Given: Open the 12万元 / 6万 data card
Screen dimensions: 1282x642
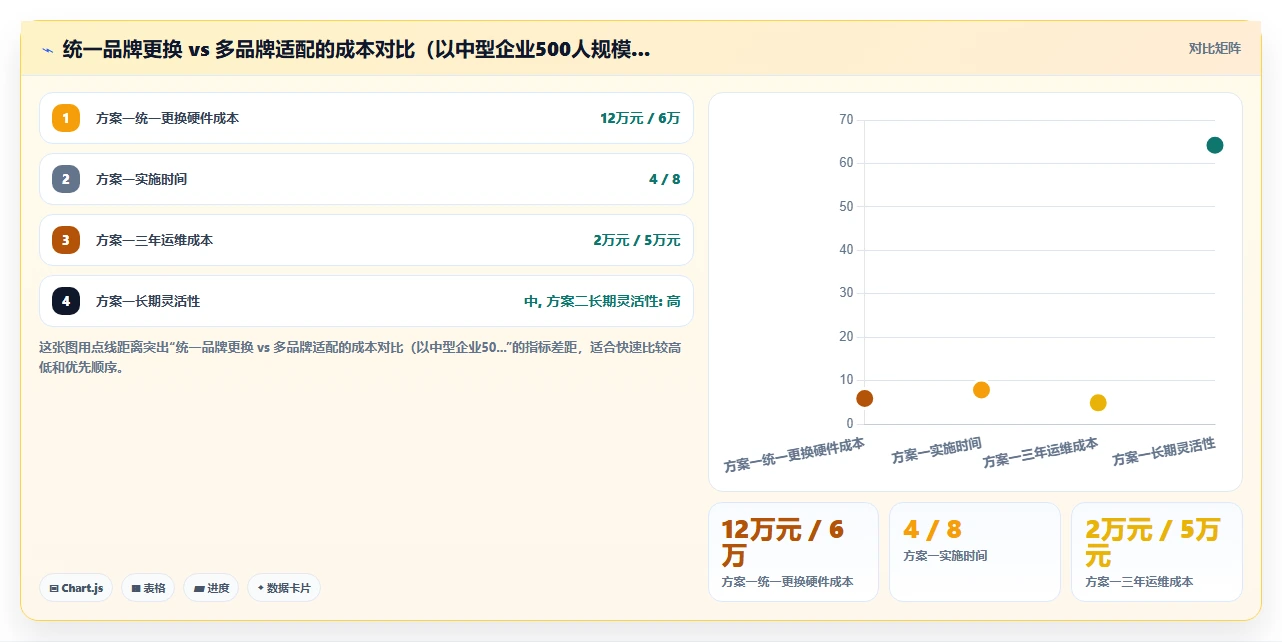Looking at the screenshot, I should tap(793, 552).
